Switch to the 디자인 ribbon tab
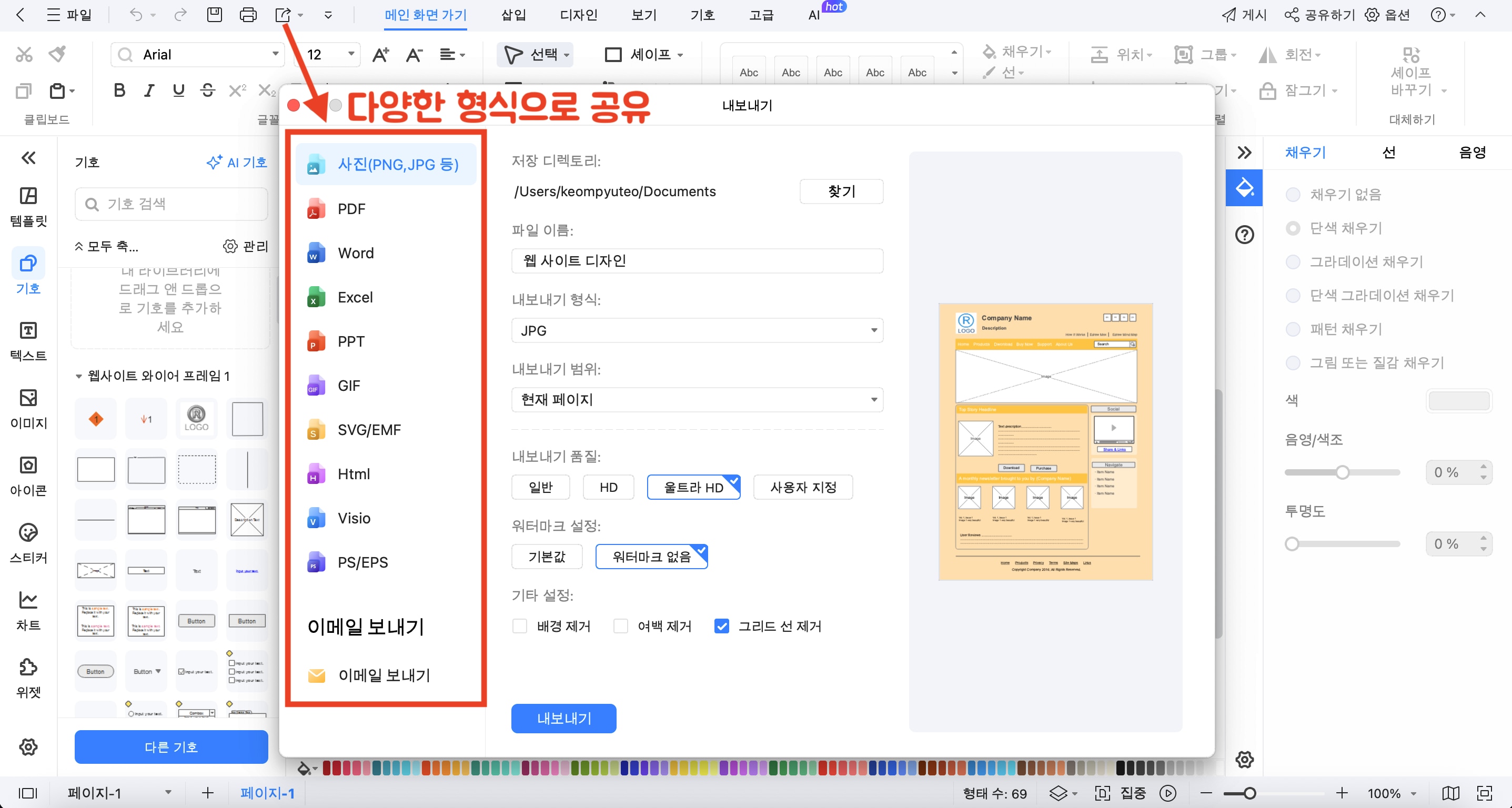Image resolution: width=1512 pixels, height=808 pixels. [x=578, y=15]
